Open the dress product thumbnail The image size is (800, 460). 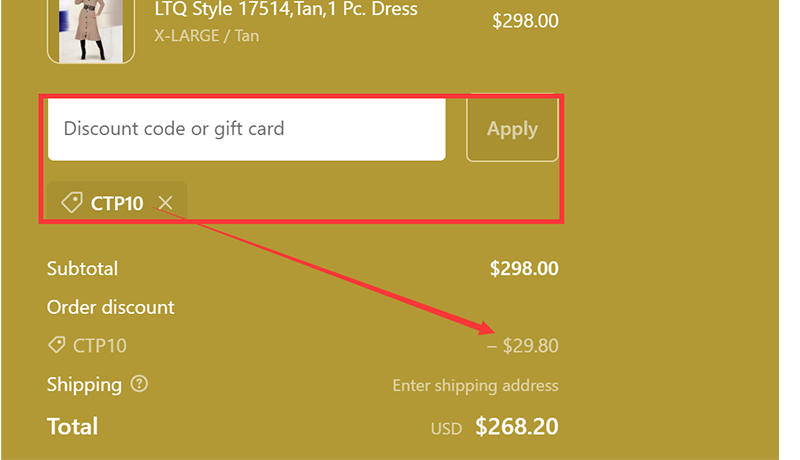tap(91, 30)
